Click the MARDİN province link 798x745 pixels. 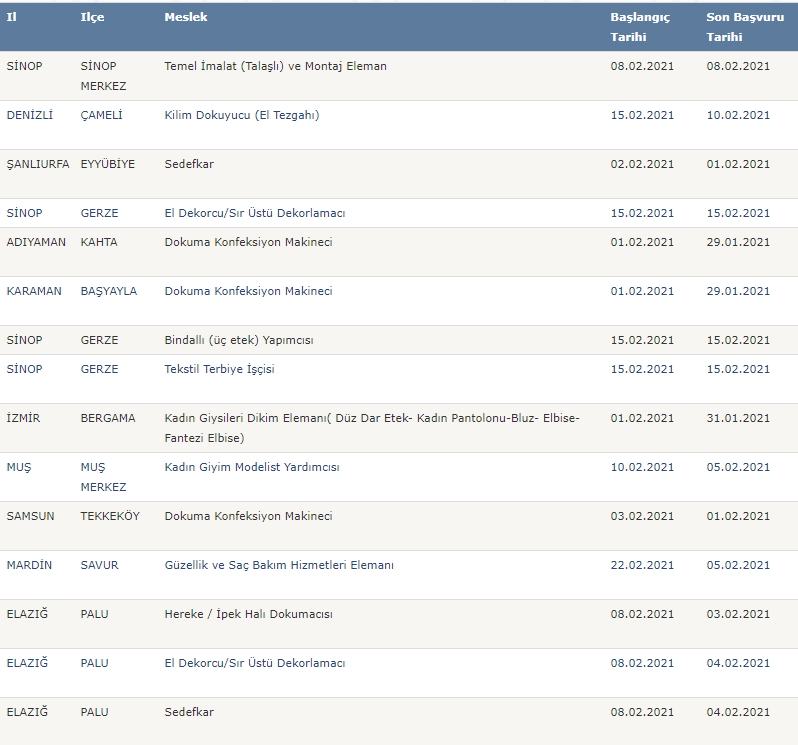pos(29,565)
